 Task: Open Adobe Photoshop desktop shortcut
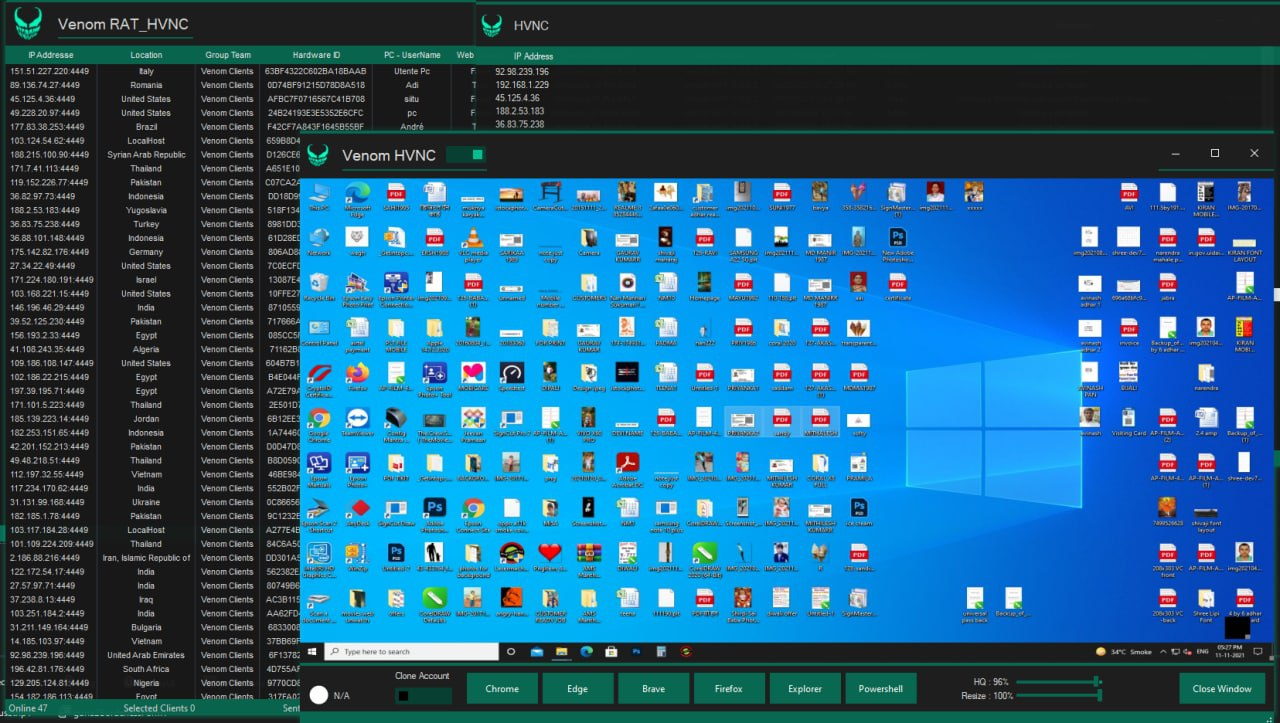(434, 514)
